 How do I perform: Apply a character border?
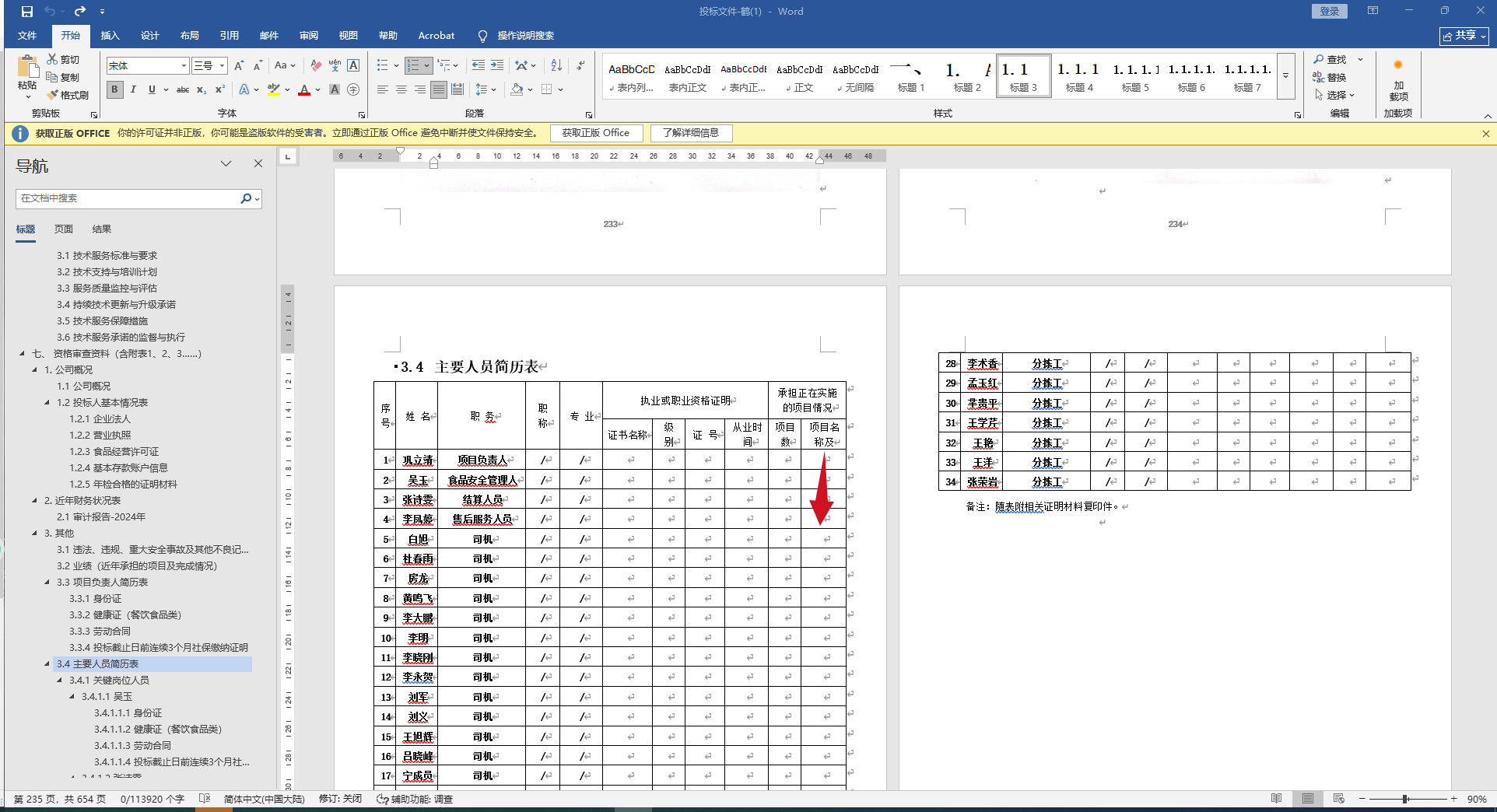tap(353, 65)
